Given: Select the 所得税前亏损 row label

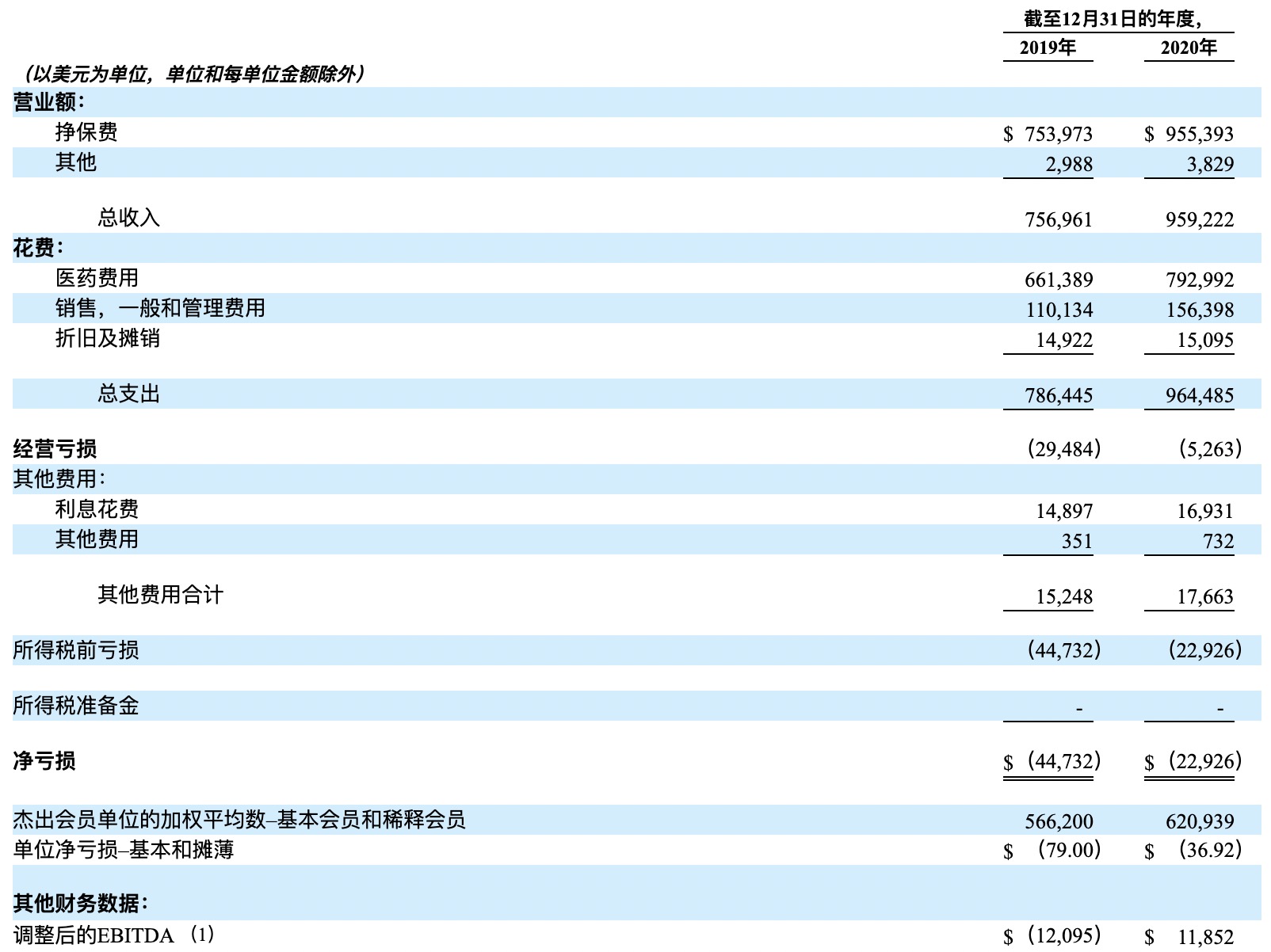Looking at the screenshot, I should [x=76, y=650].
